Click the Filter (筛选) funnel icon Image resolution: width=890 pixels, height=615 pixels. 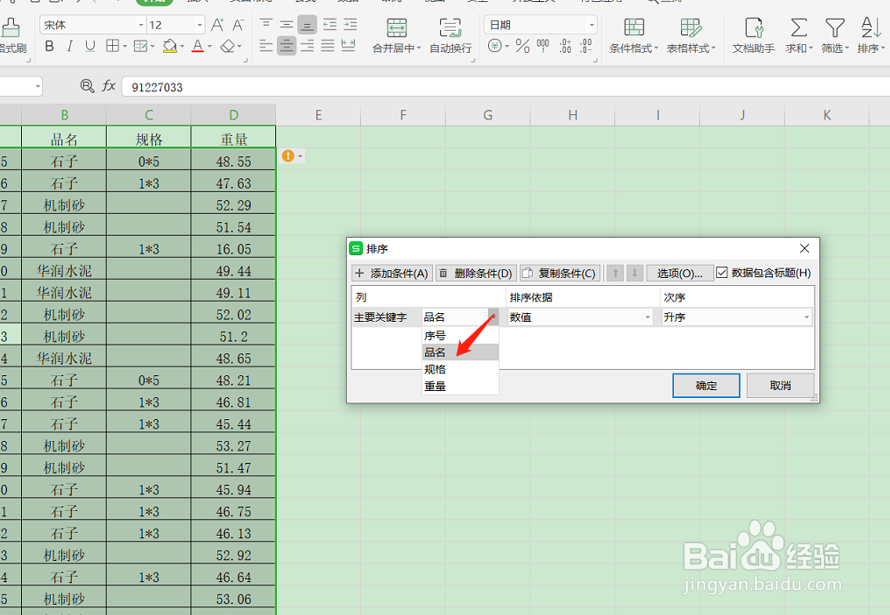point(835,28)
